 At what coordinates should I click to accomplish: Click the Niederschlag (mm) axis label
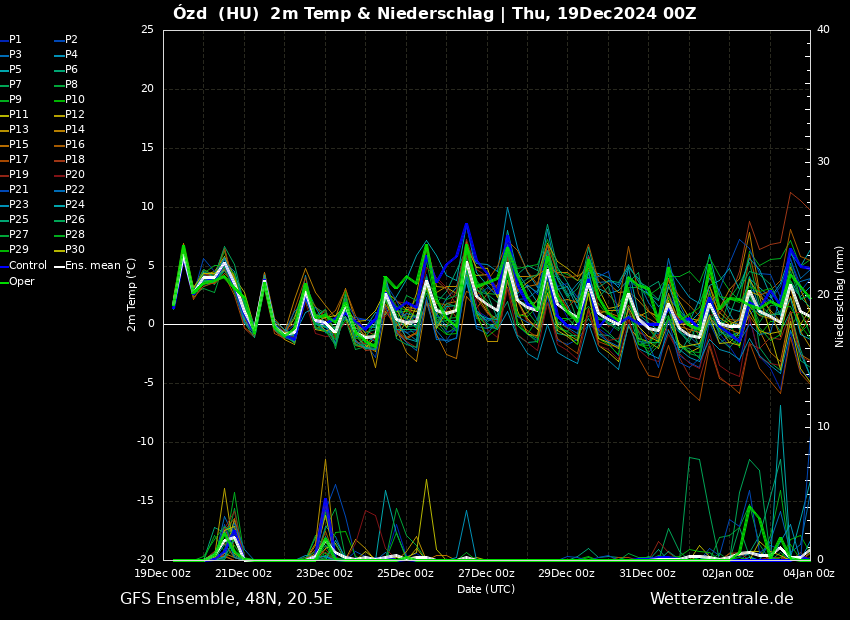840,296
